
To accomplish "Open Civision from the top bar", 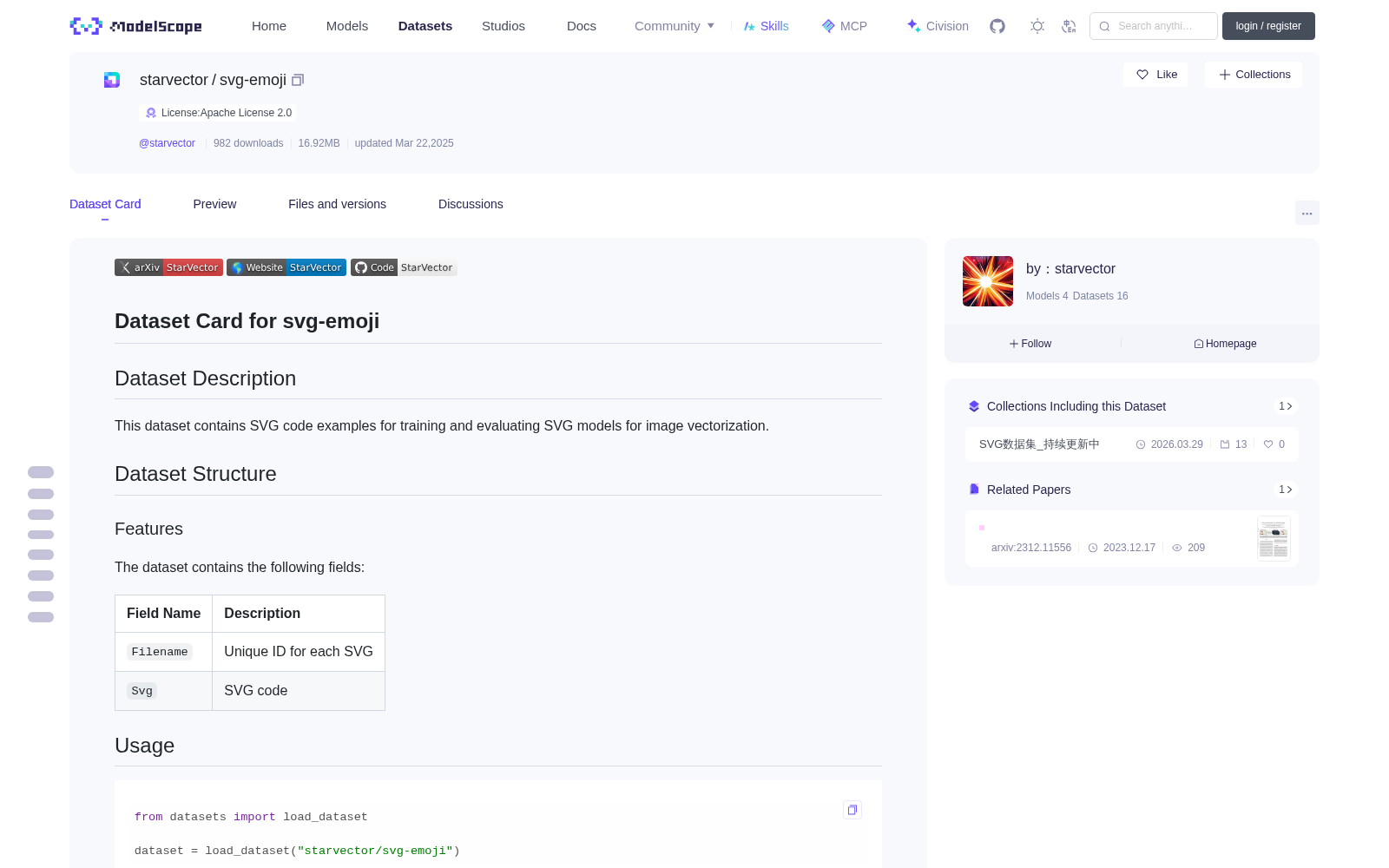I will [938, 26].
